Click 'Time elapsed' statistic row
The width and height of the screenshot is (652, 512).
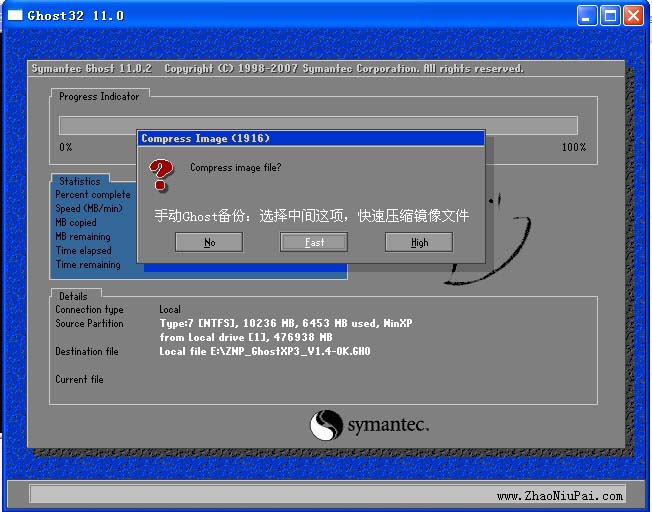pyautogui.click(x=84, y=250)
